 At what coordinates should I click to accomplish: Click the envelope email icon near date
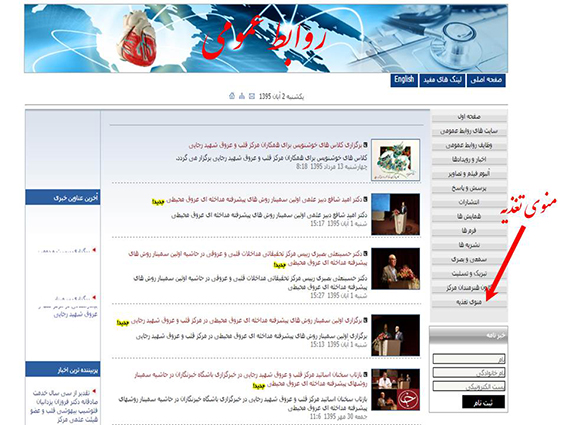tap(252, 96)
